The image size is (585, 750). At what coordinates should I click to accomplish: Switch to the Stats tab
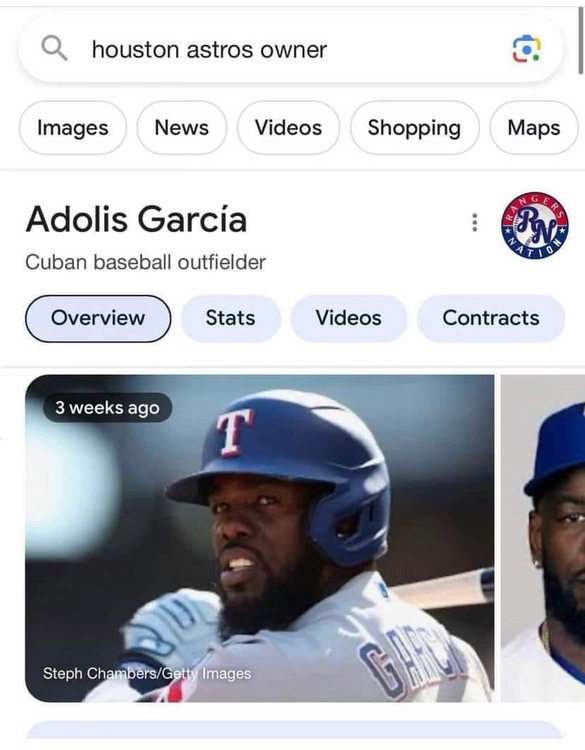(x=231, y=319)
